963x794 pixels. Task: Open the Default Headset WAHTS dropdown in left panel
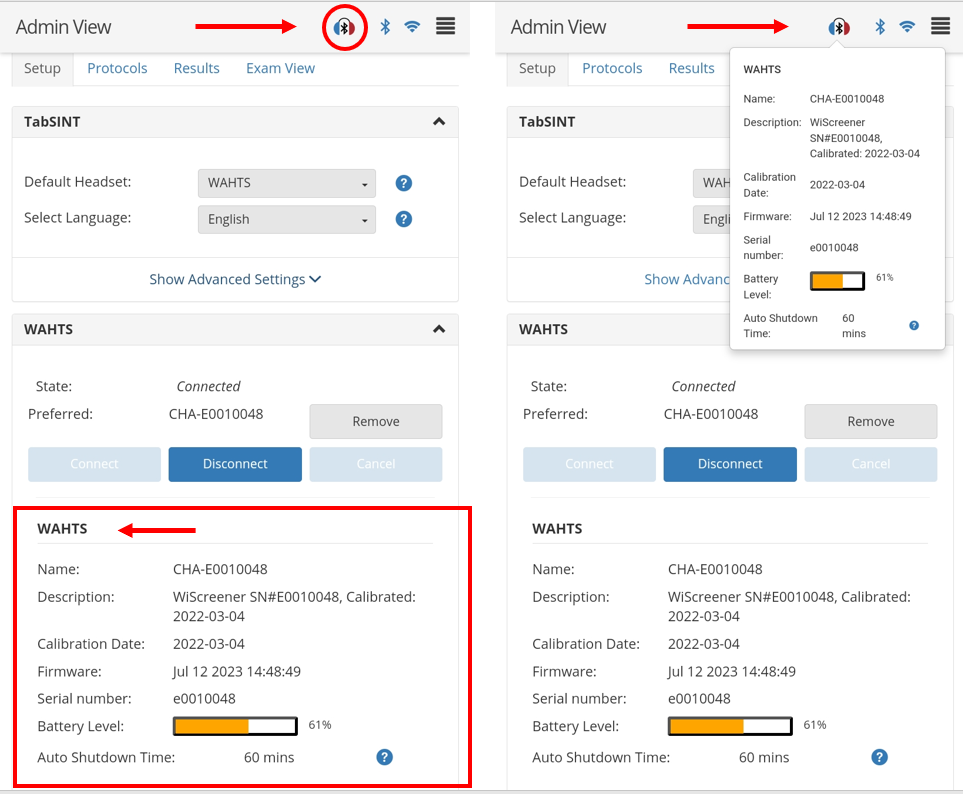(287, 183)
